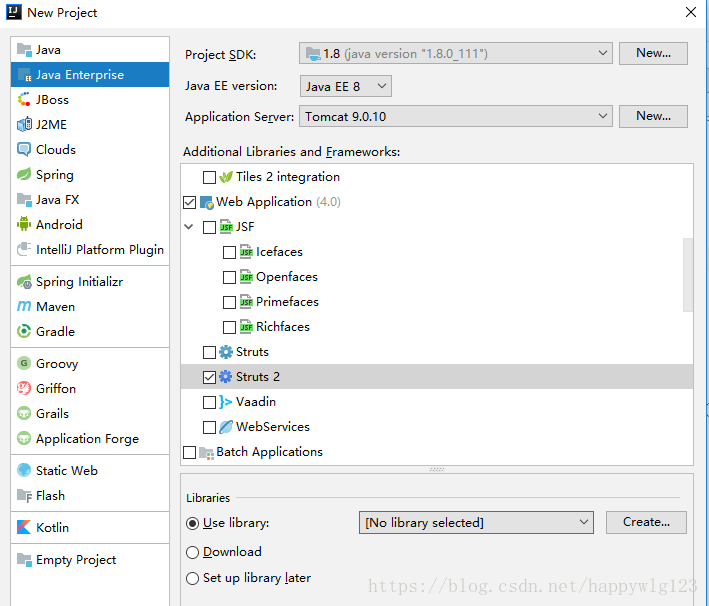Click the Struts 2 gear icon
The width and height of the screenshot is (709, 606).
[226, 377]
